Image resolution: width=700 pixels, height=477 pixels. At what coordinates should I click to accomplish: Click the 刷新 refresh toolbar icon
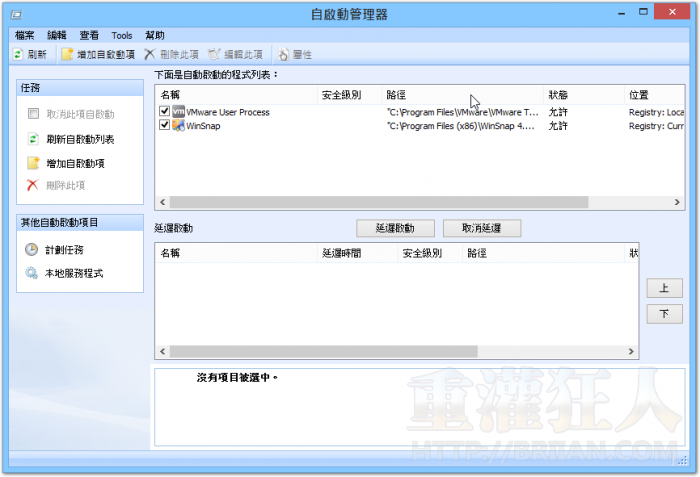coord(19,54)
